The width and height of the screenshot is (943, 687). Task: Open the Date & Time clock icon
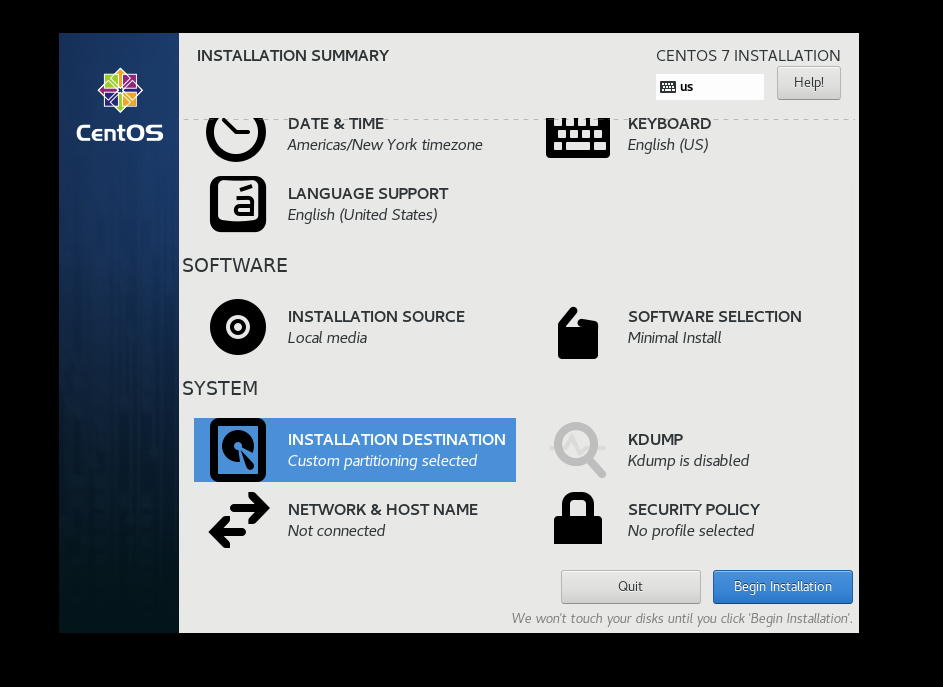pyautogui.click(x=236, y=140)
